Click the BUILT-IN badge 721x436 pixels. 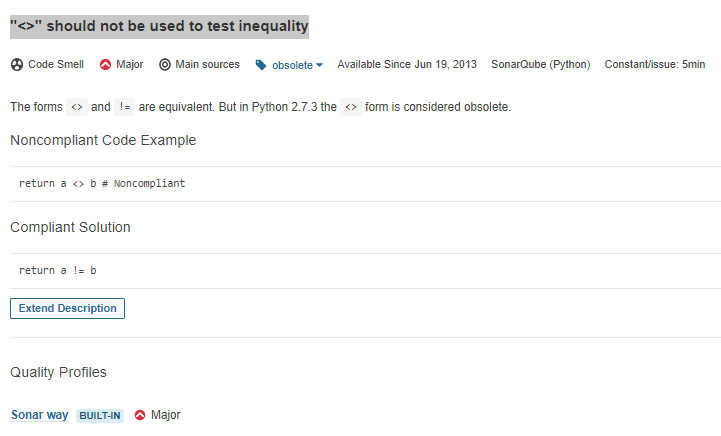100,416
